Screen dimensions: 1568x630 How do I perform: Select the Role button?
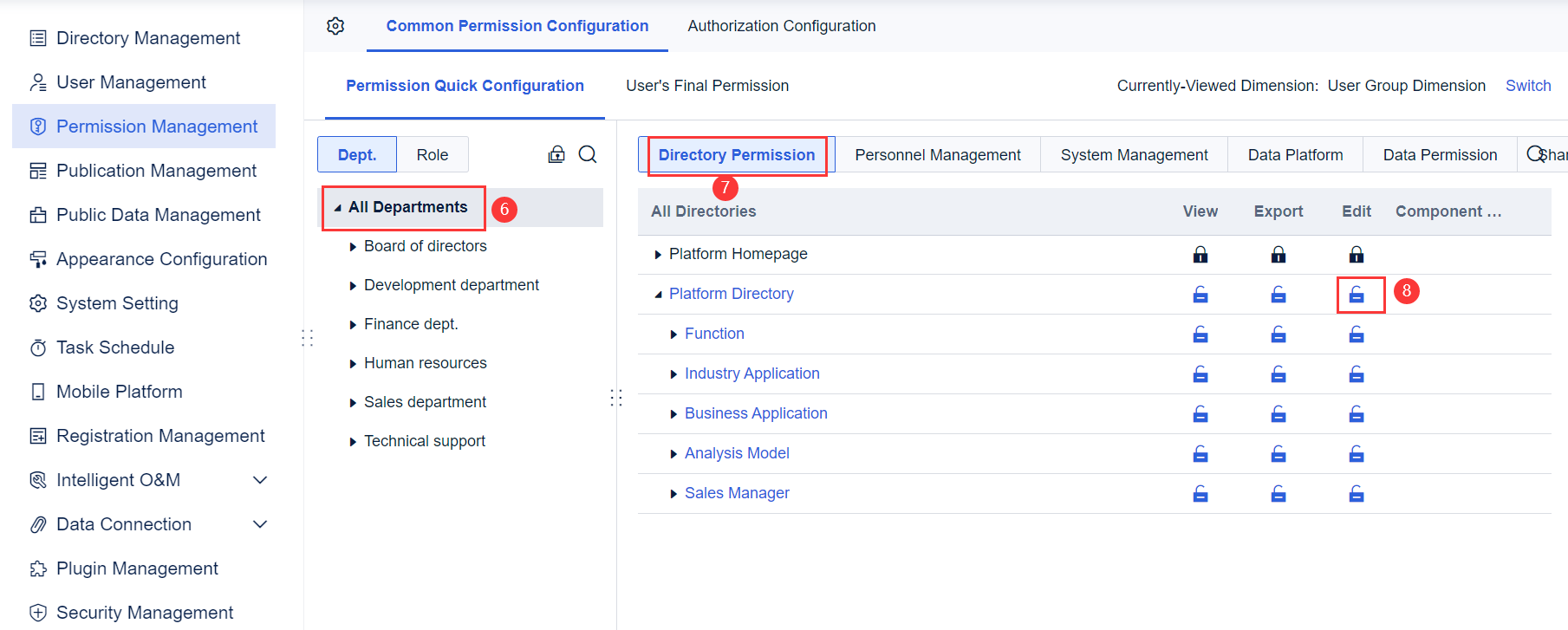pos(432,155)
